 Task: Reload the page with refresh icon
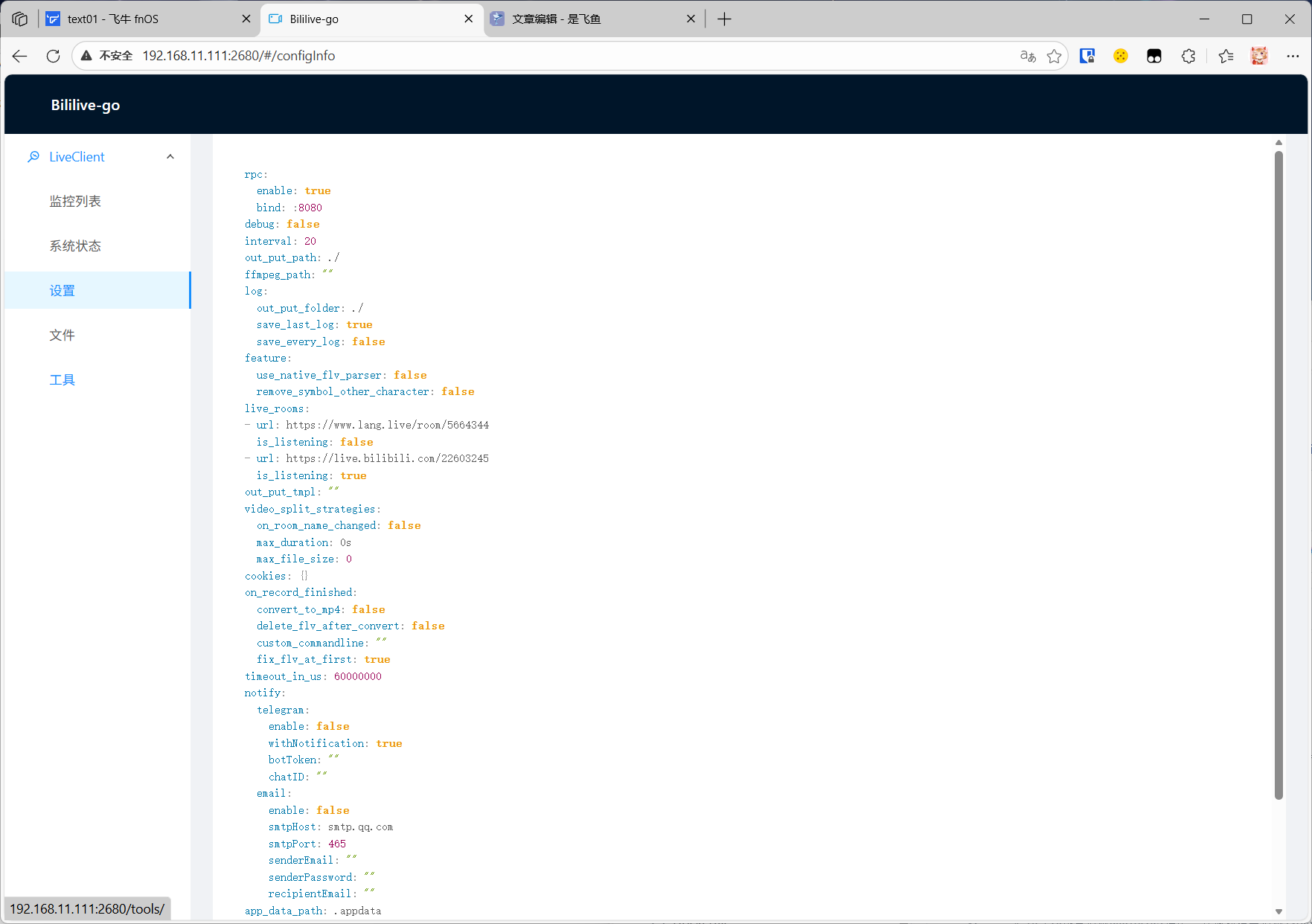pyautogui.click(x=53, y=56)
